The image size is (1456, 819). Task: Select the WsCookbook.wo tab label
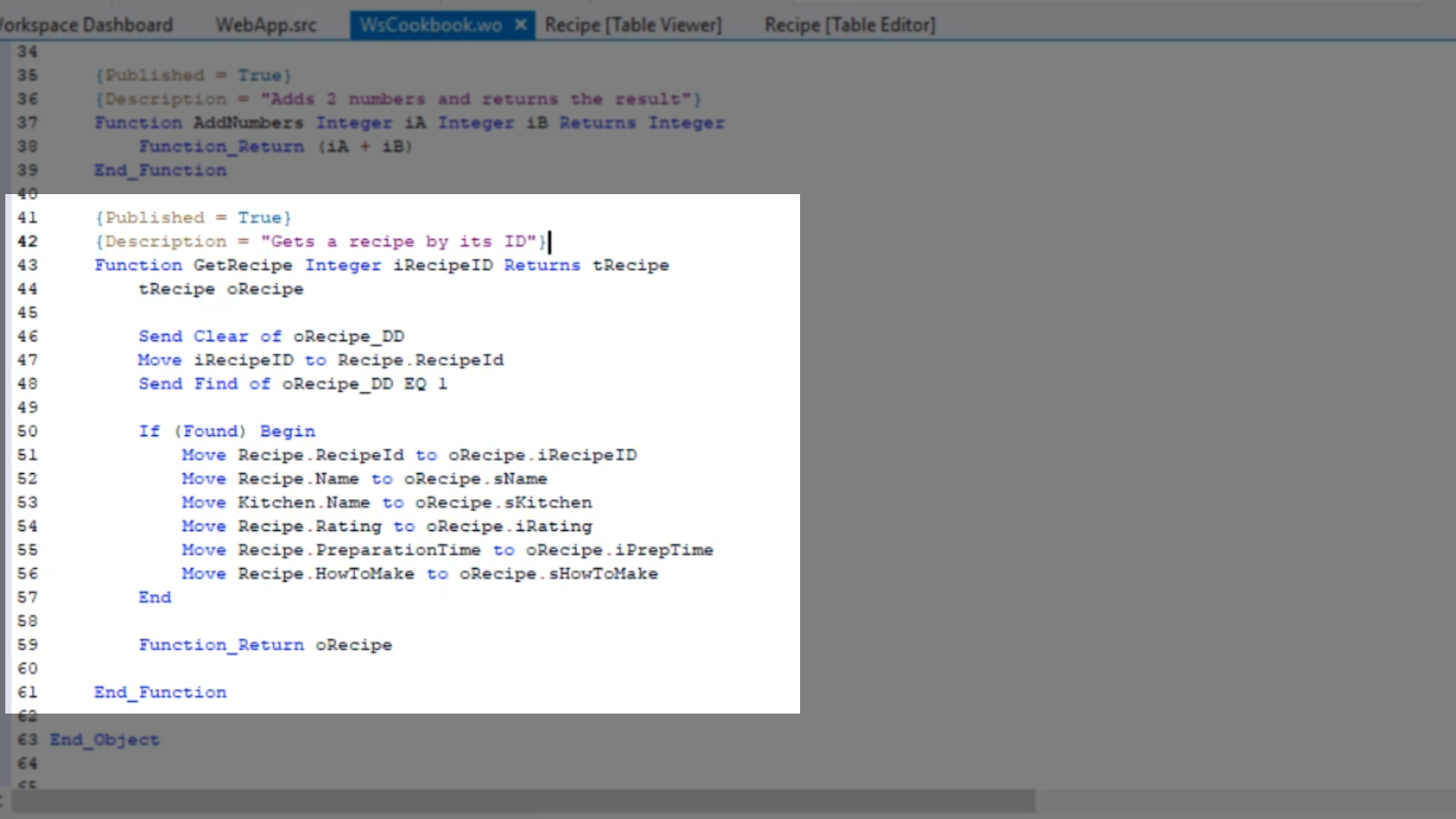point(430,25)
